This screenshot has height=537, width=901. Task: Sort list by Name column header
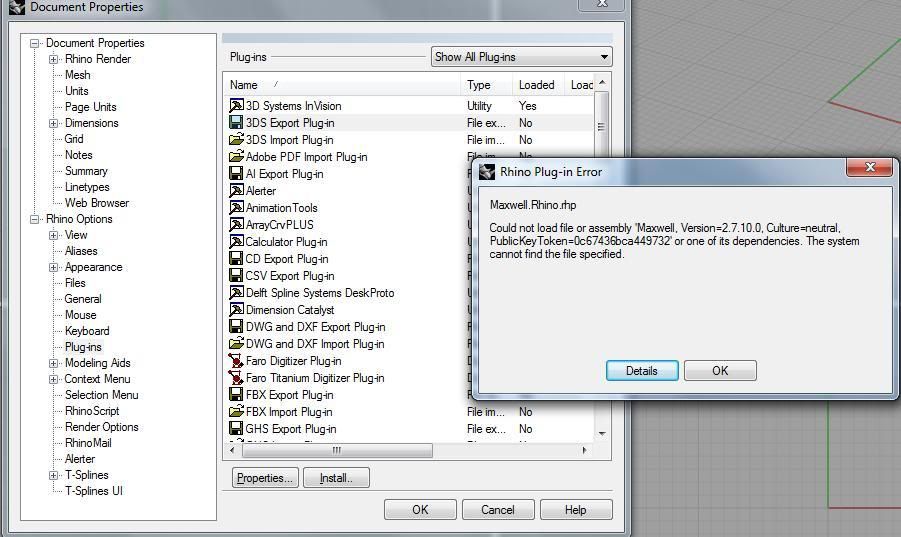(x=342, y=85)
